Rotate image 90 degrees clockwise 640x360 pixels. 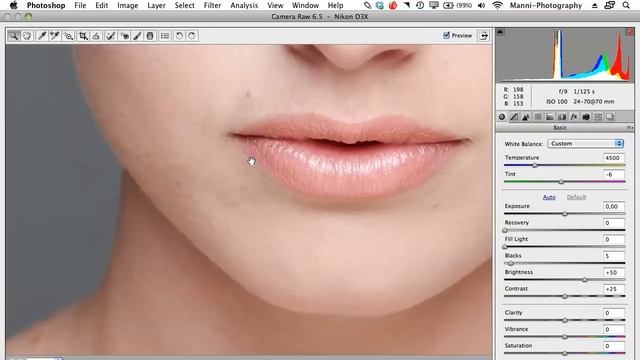[x=192, y=36]
